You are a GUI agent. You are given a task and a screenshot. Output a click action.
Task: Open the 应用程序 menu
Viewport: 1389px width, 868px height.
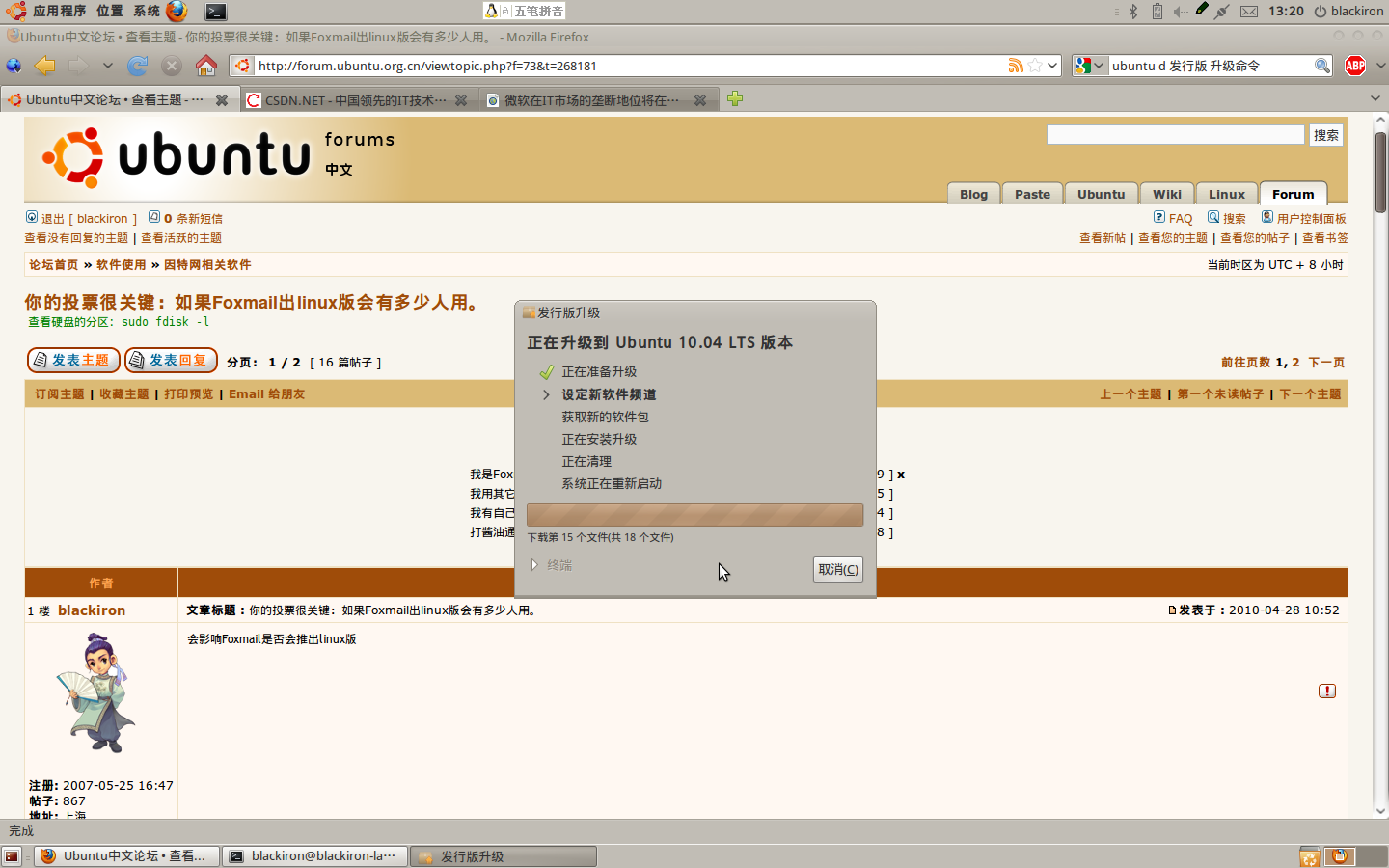pos(59,11)
